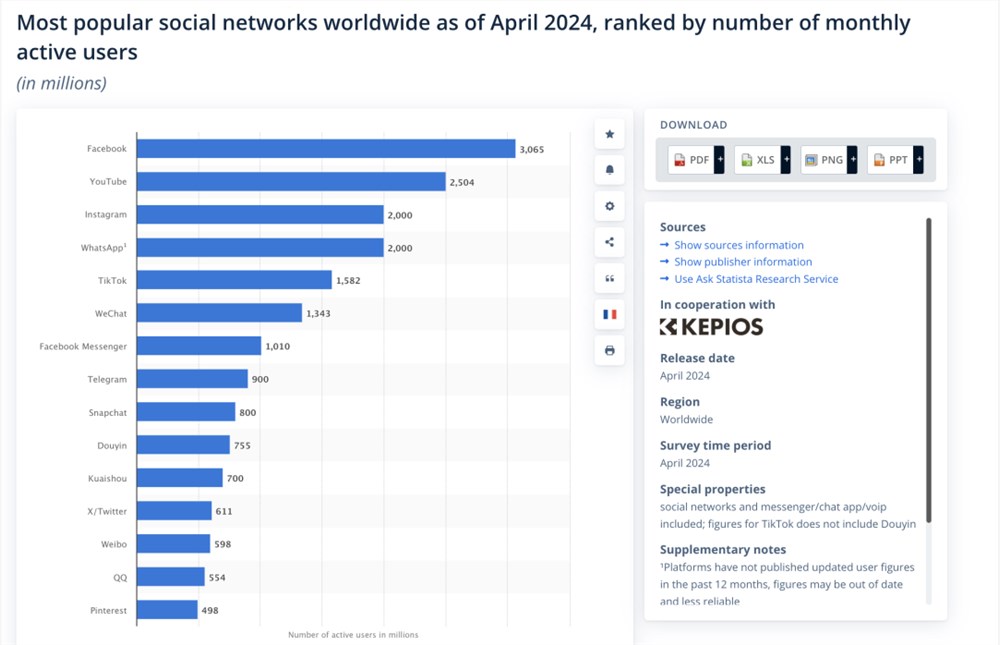Click Use Ask Statista Research Service
1000x645 pixels.
(756, 279)
